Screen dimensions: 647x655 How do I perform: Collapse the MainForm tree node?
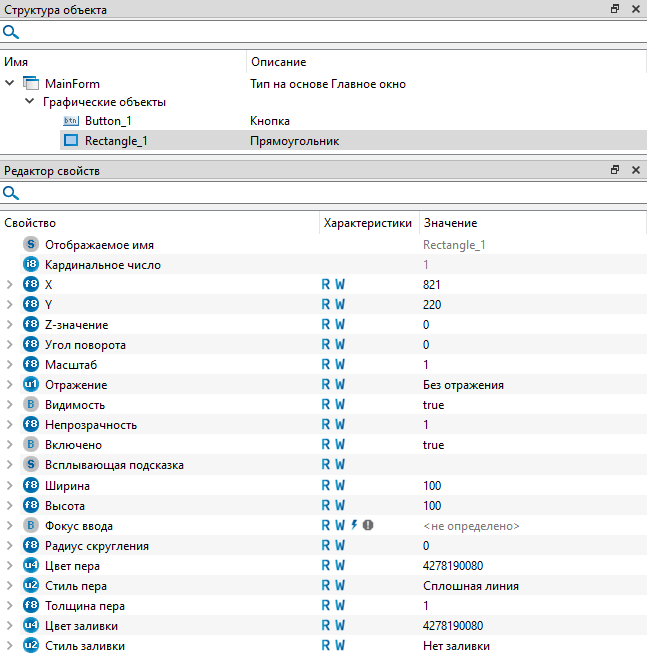10,84
